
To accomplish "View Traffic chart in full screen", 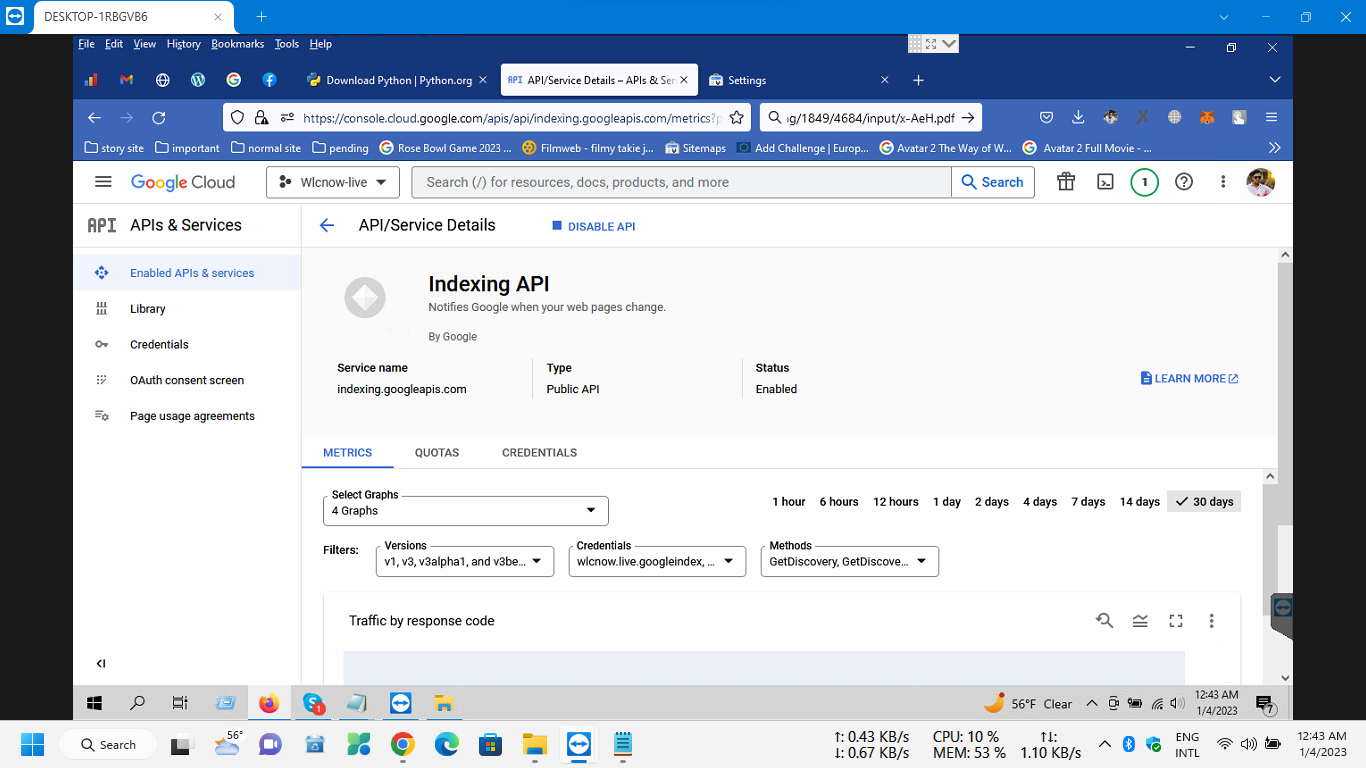I will [1176, 621].
